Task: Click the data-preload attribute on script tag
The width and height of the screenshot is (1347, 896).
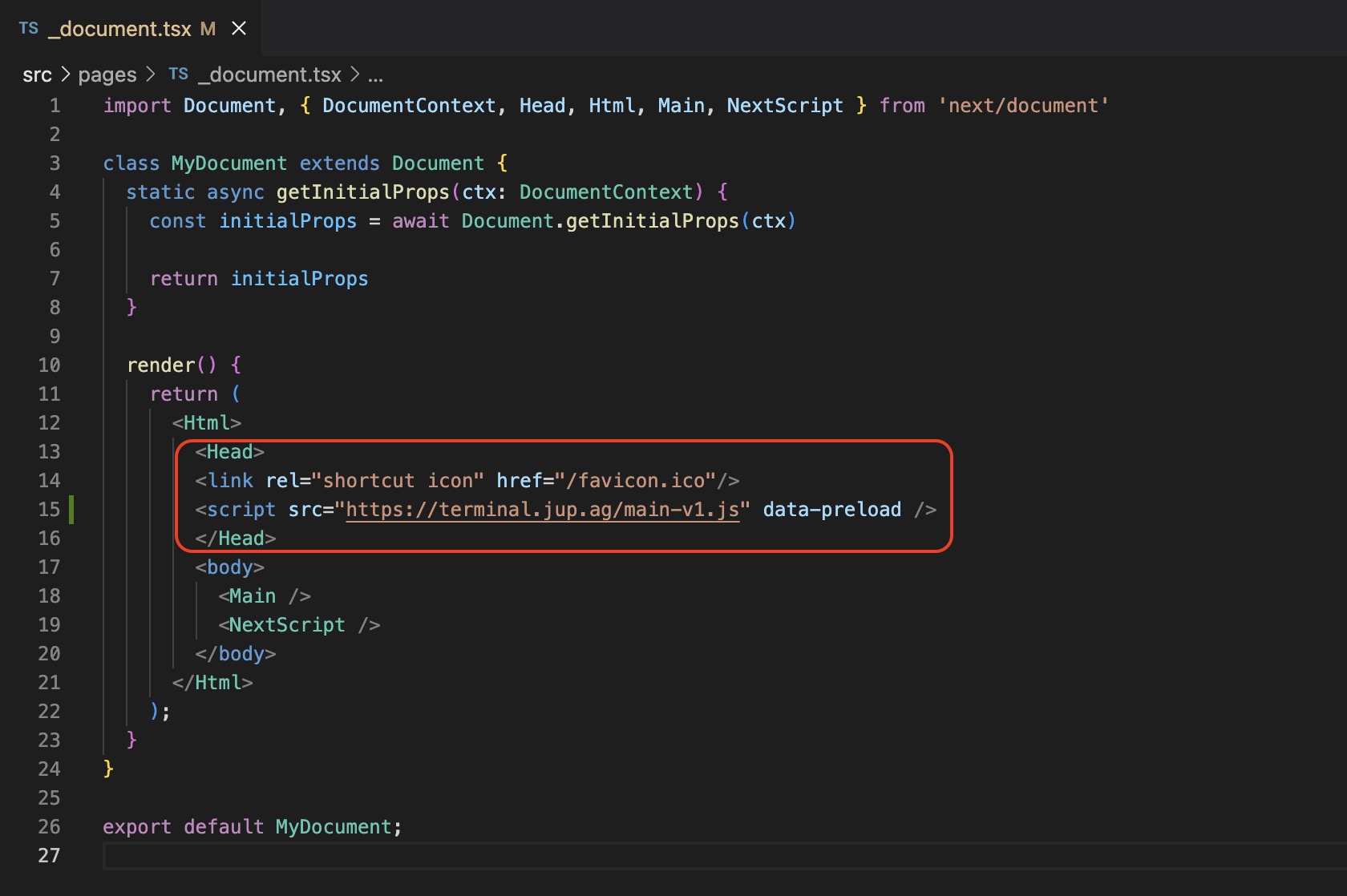Action: tap(831, 510)
